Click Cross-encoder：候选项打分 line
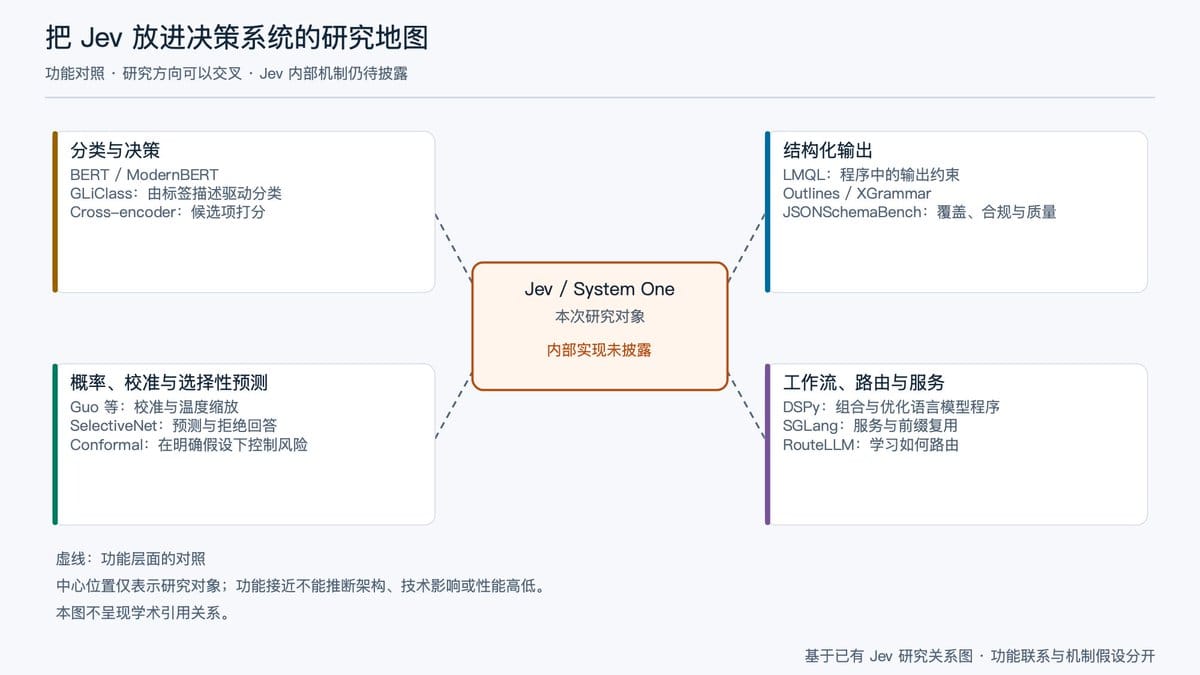This screenshot has width=1200, height=675. pyautogui.click(x=168, y=212)
